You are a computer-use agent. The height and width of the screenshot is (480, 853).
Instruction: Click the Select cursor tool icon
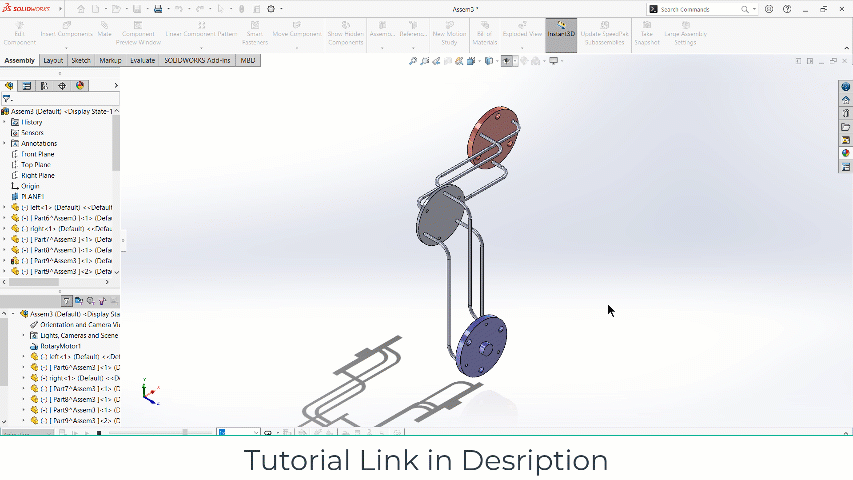point(220,9)
